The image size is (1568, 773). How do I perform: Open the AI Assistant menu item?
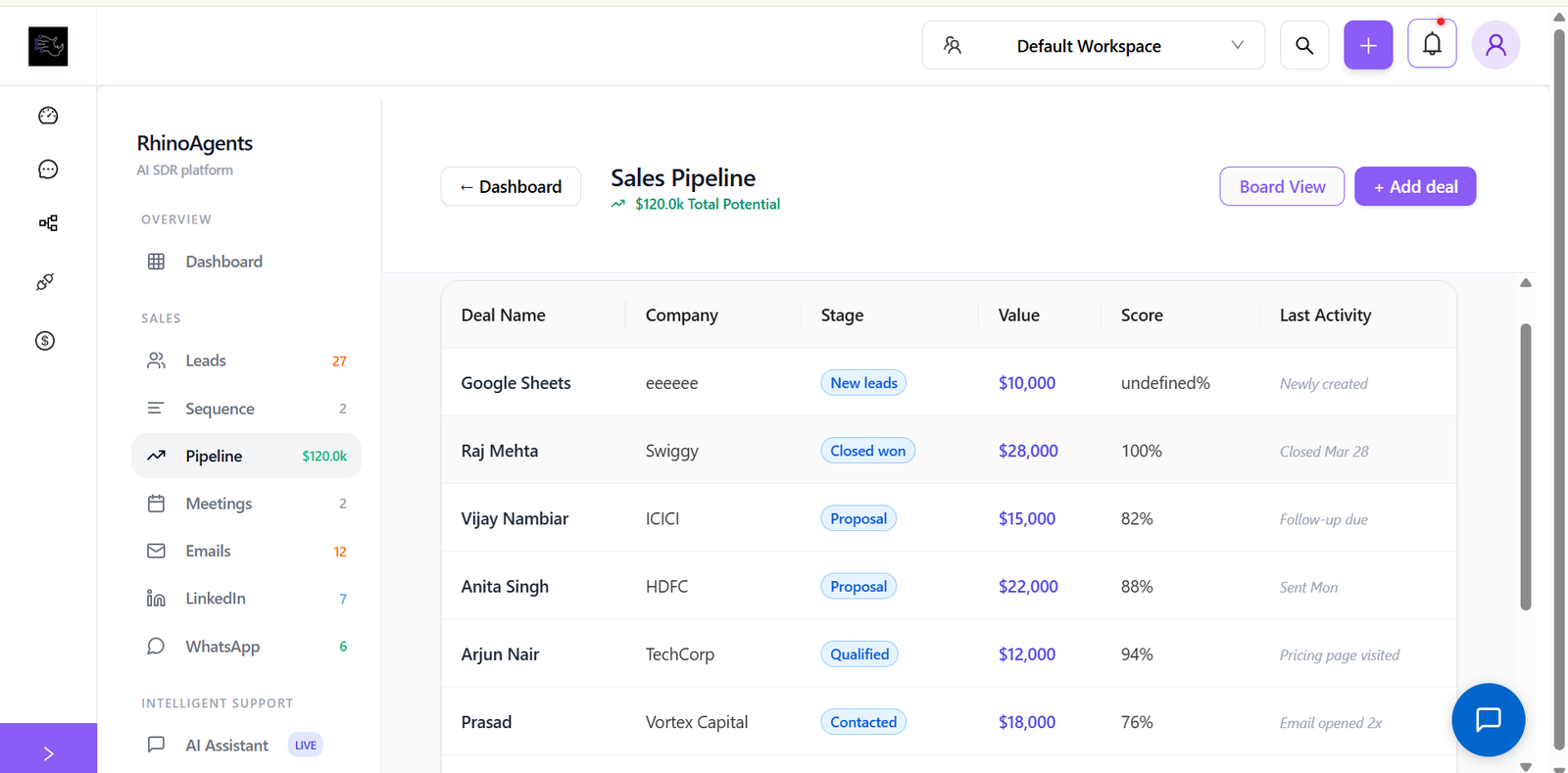click(x=246, y=745)
